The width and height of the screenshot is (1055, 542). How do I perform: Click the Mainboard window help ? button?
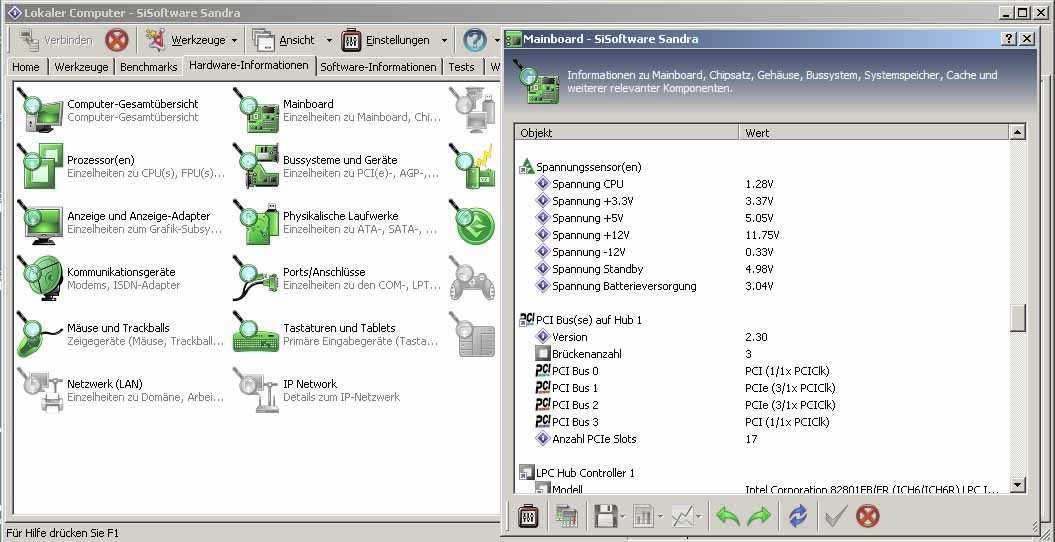(x=1009, y=39)
